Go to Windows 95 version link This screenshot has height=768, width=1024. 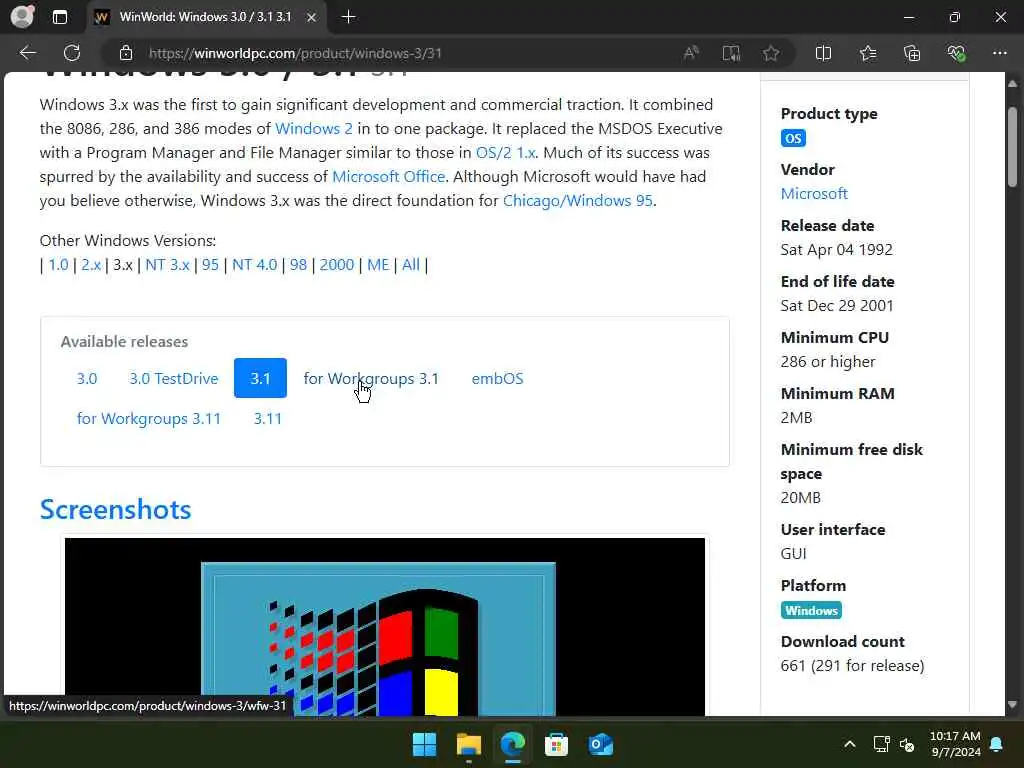tap(210, 264)
